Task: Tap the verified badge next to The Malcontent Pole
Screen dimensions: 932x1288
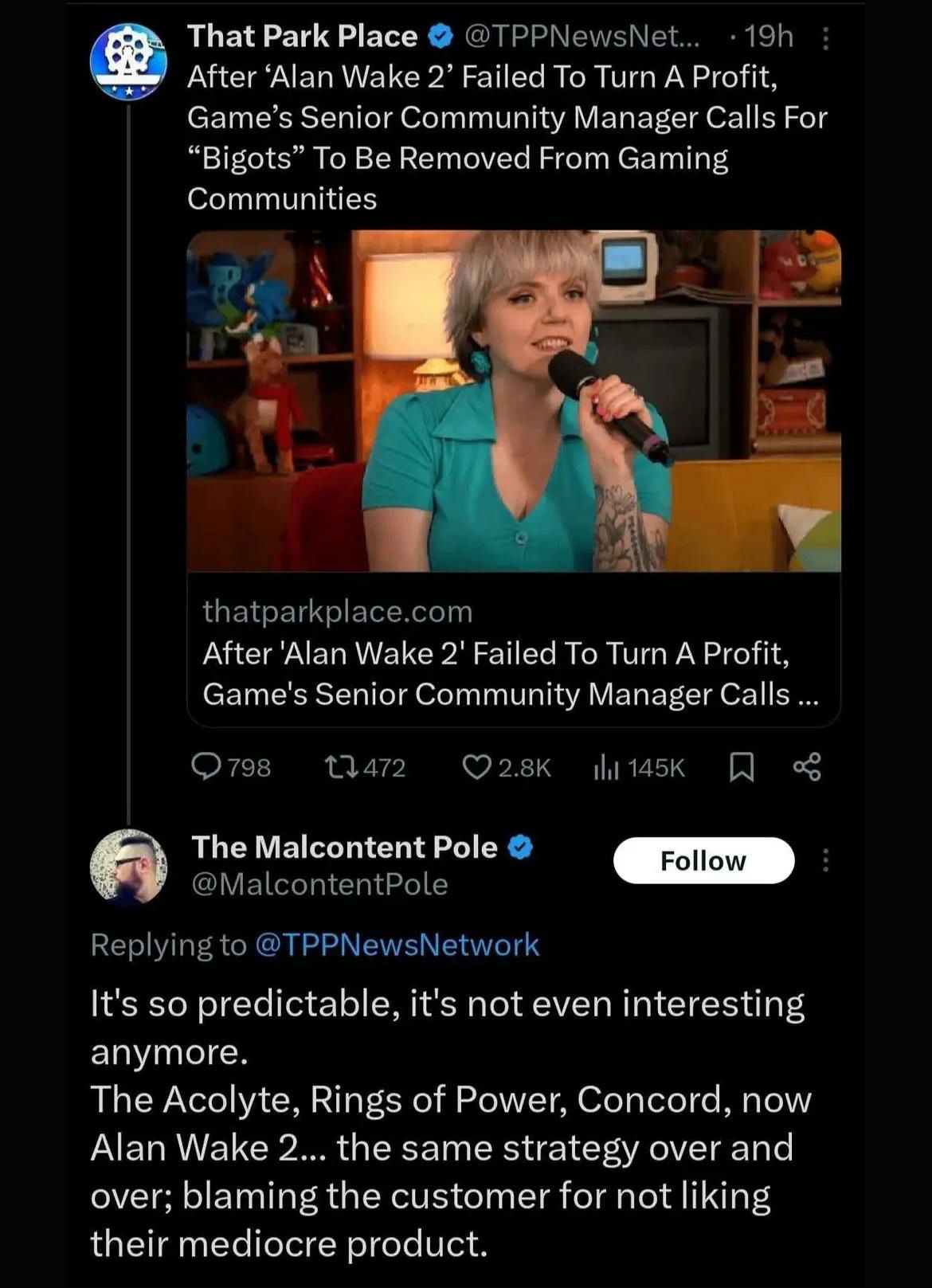Action: coord(520,848)
